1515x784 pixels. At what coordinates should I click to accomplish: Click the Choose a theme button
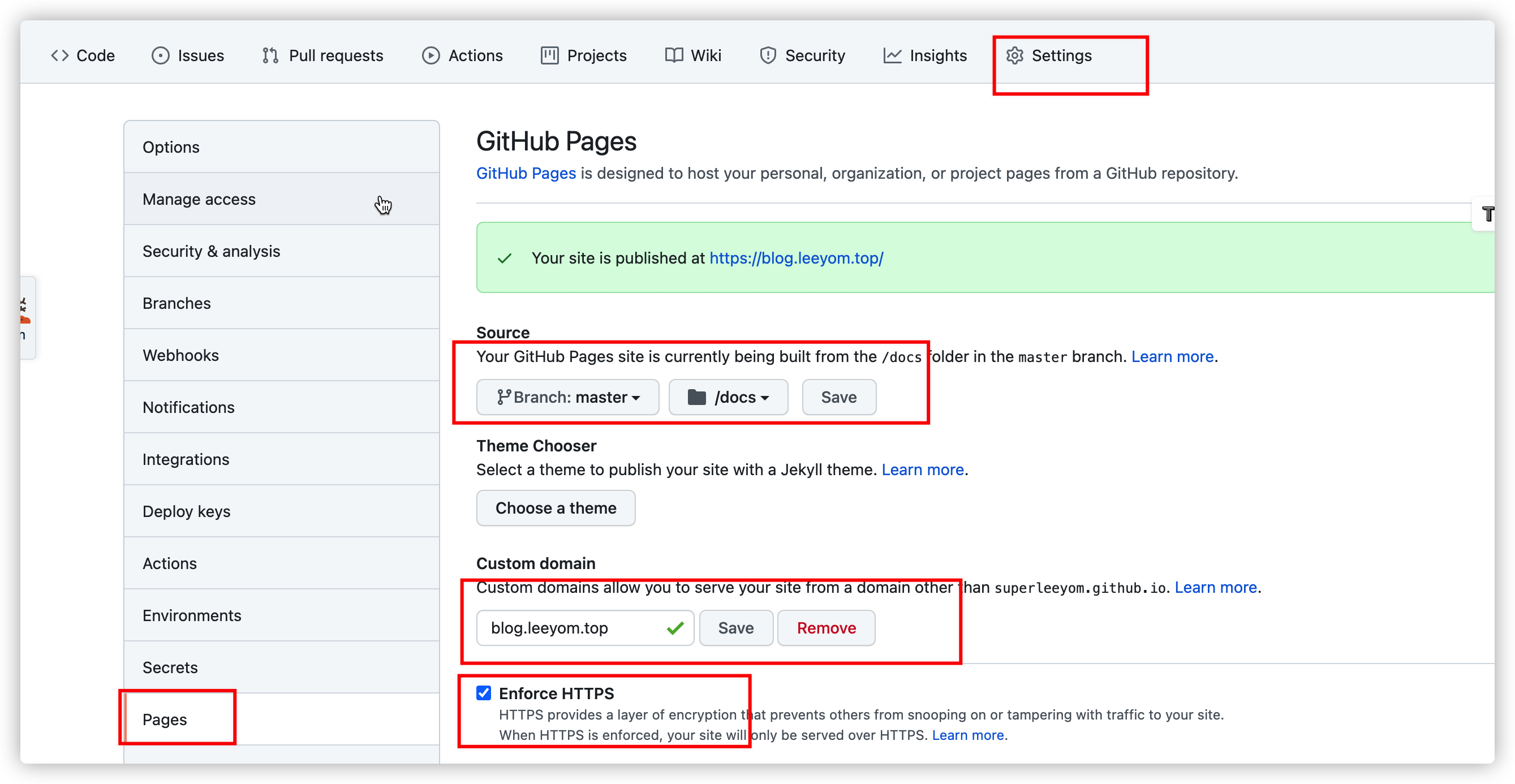click(x=556, y=507)
